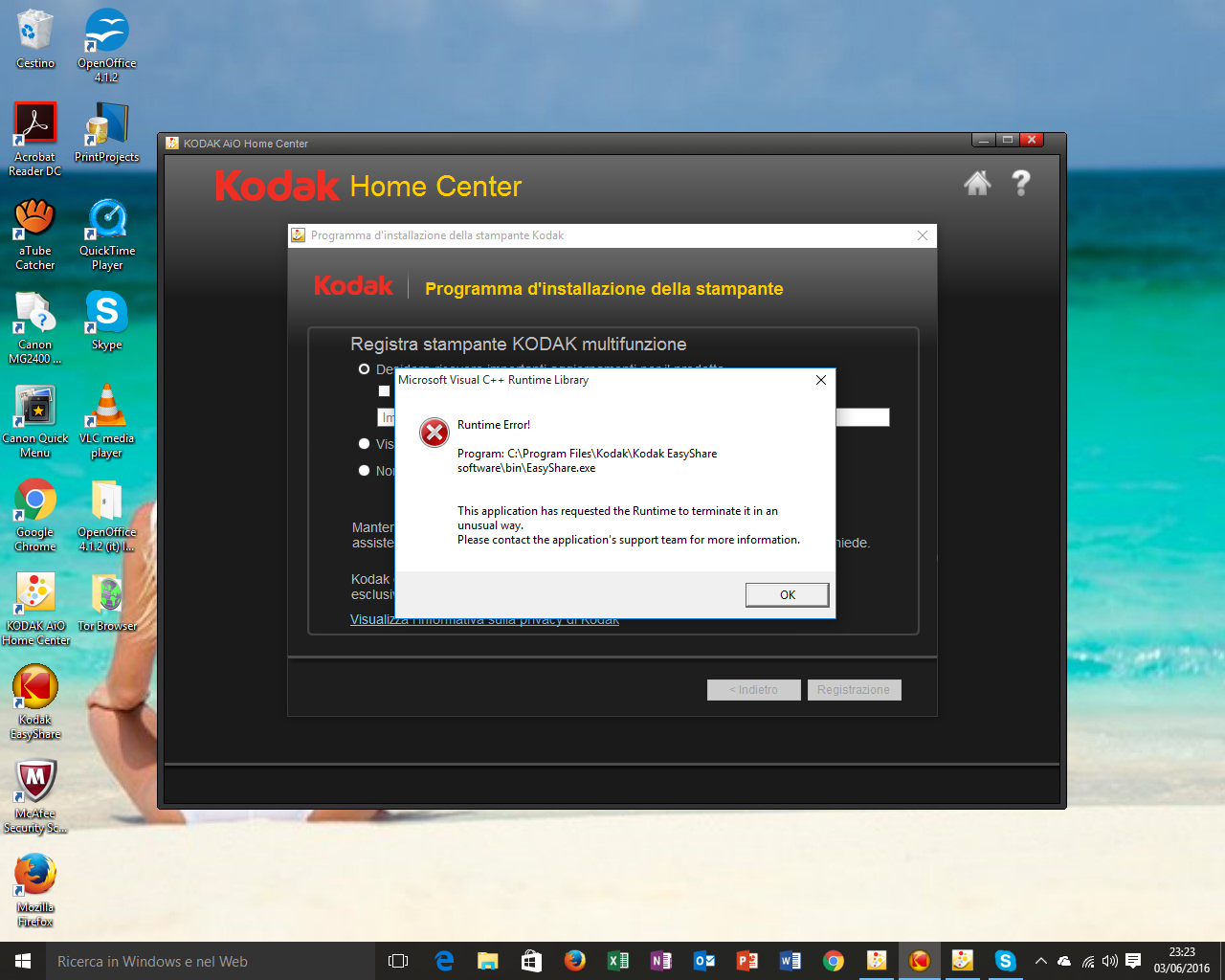Open the Kodak EasyShare desktop icon
1225x980 pixels.
[x=35, y=702]
